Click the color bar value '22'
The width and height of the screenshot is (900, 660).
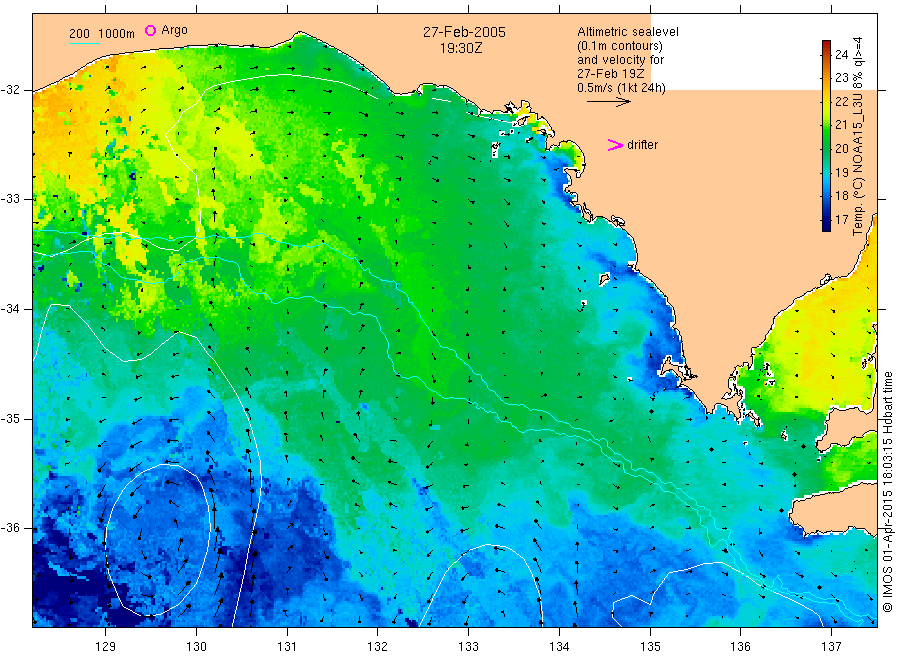point(841,102)
